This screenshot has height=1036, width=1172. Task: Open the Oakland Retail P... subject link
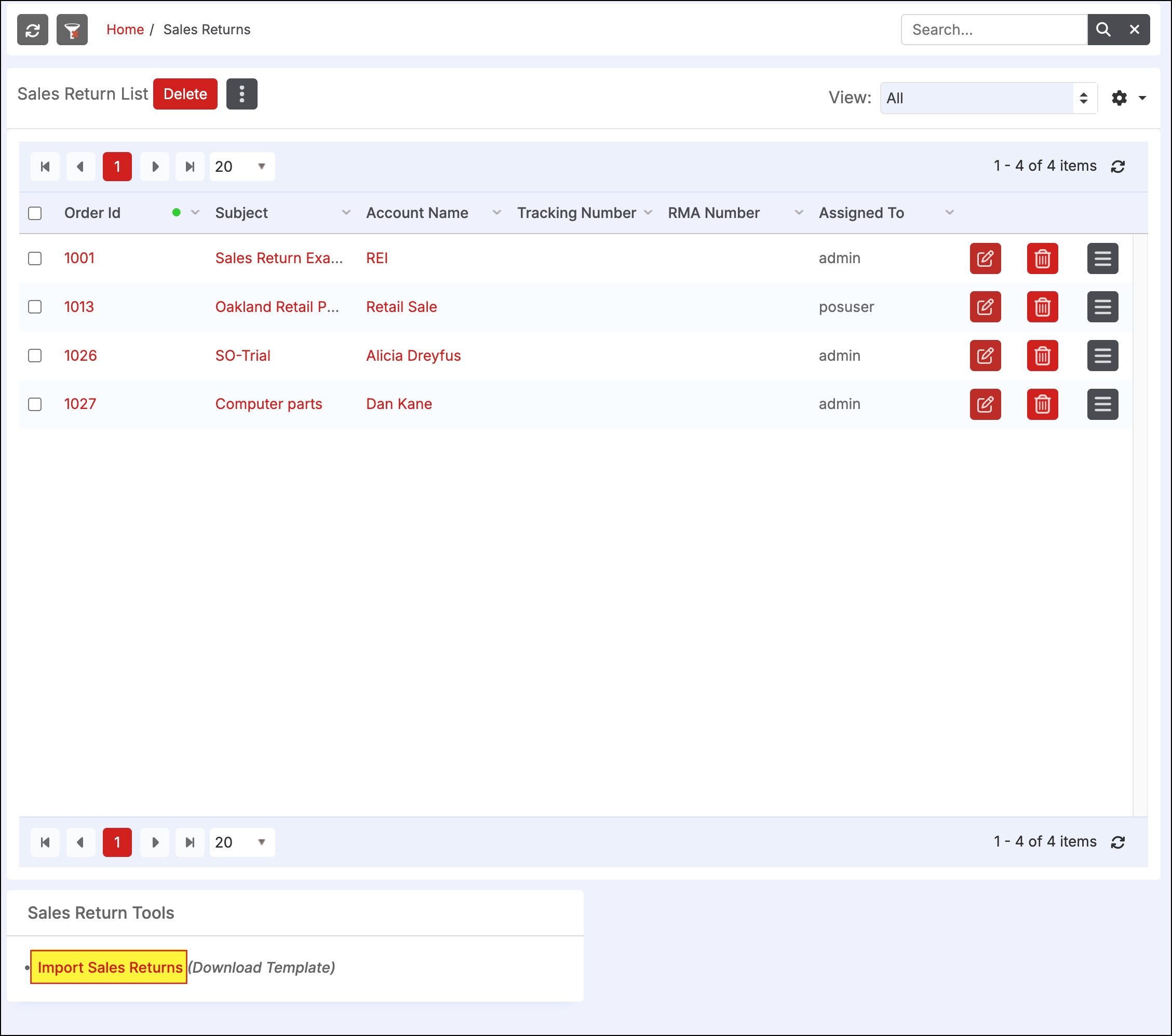[x=277, y=307]
